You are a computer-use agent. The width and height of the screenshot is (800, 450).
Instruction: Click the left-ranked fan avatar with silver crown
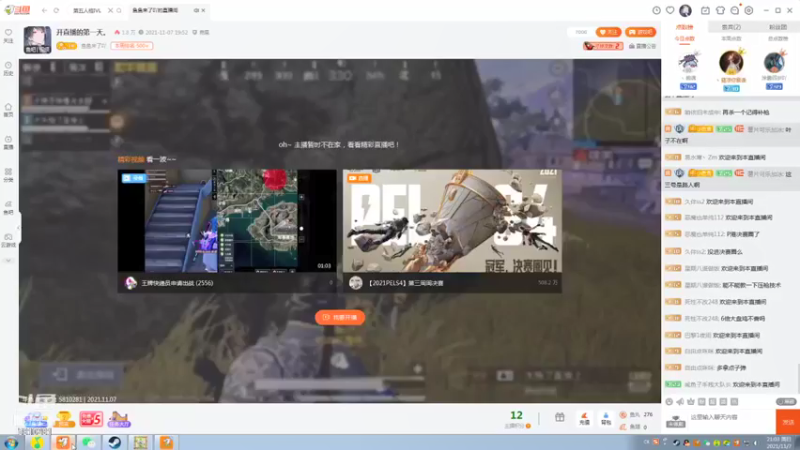(x=689, y=63)
